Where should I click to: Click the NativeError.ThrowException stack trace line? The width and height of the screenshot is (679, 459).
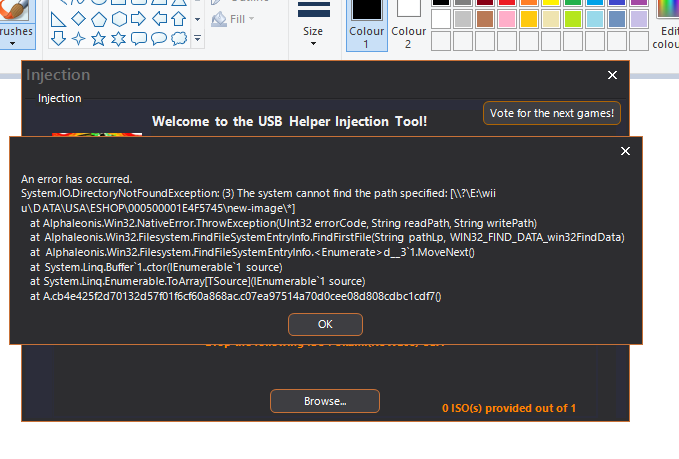(283, 223)
